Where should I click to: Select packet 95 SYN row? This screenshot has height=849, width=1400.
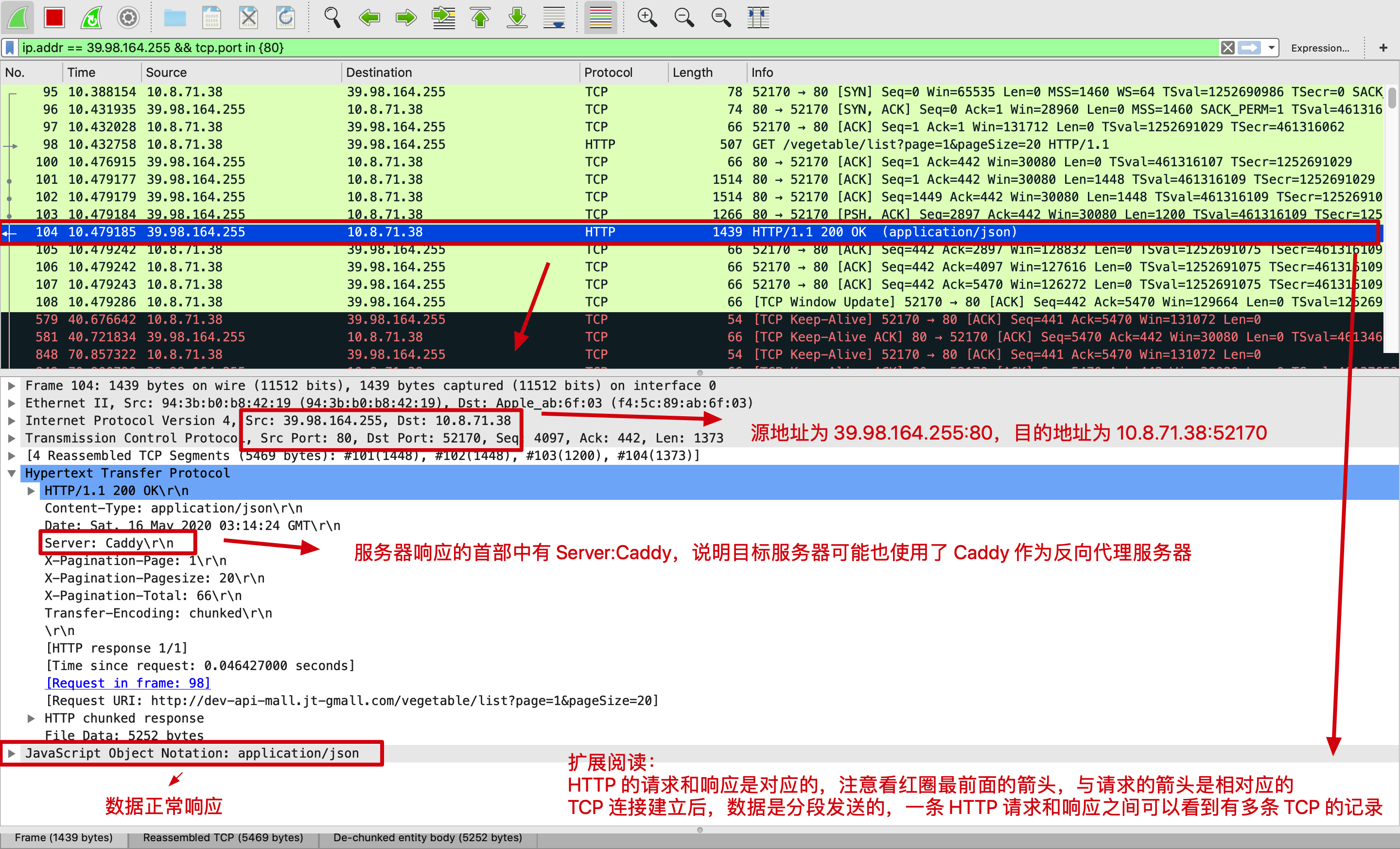coord(692,92)
